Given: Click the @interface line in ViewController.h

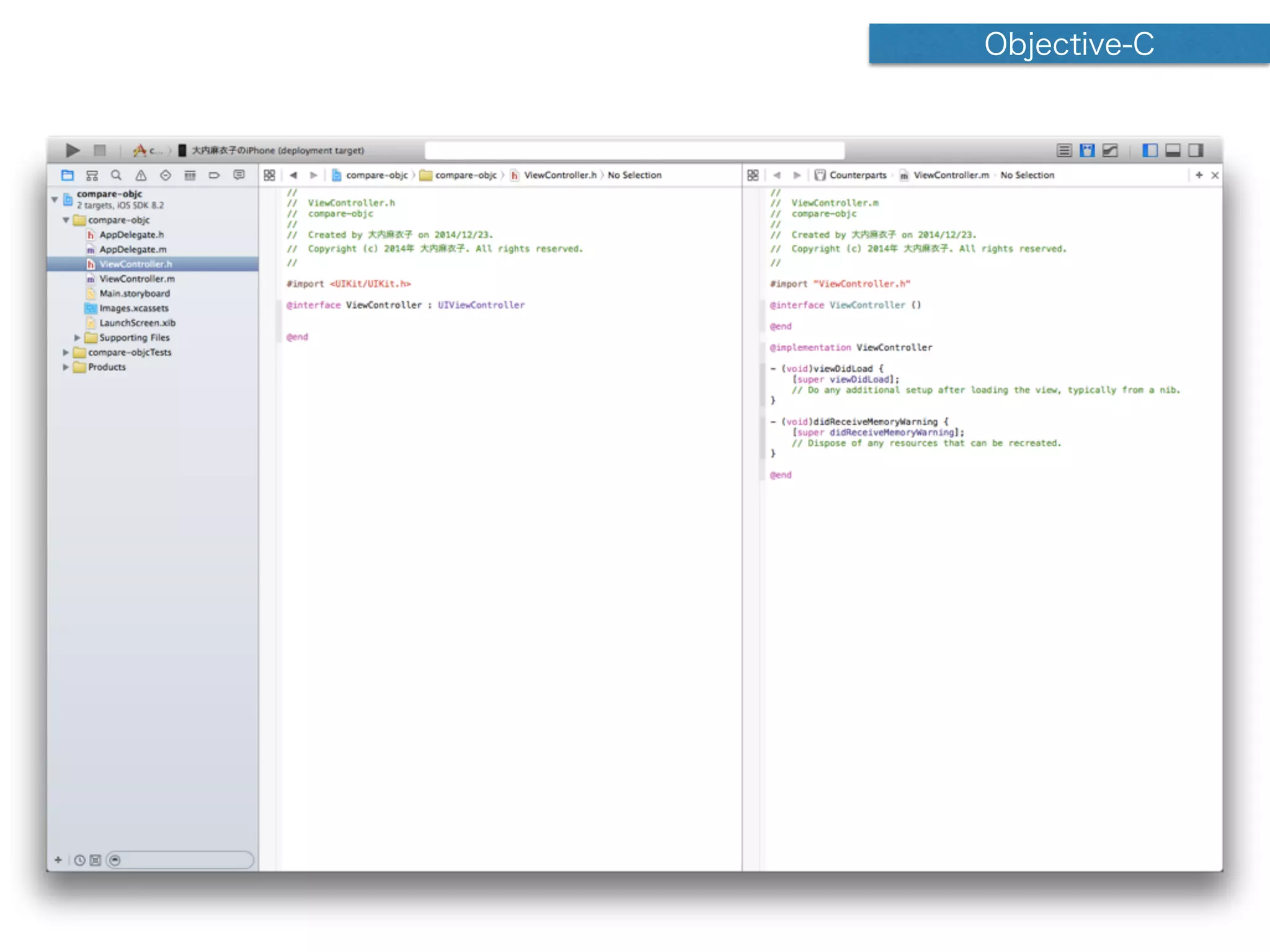Looking at the screenshot, I should [x=405, y=305].
